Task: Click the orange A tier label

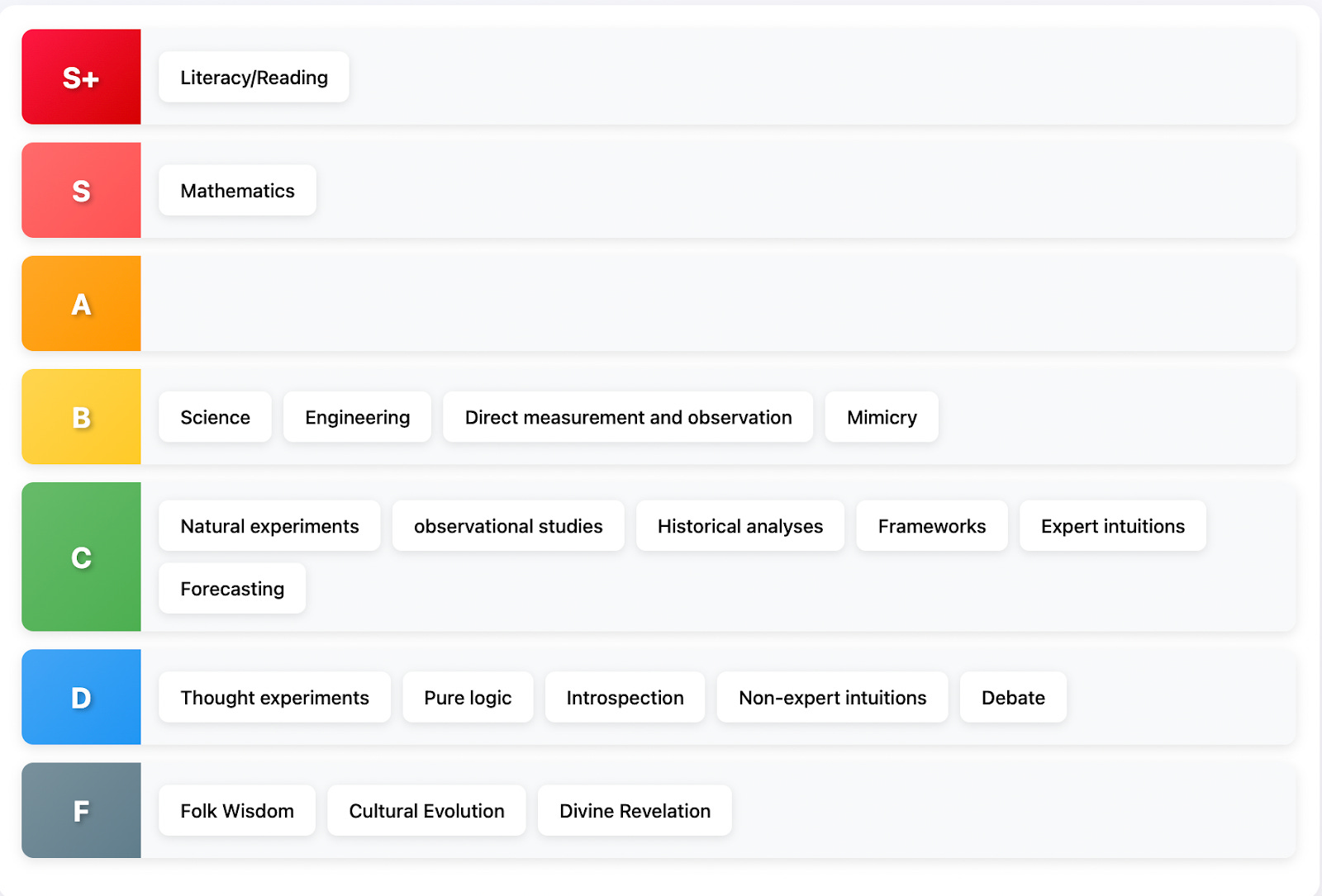Action: 81,304
